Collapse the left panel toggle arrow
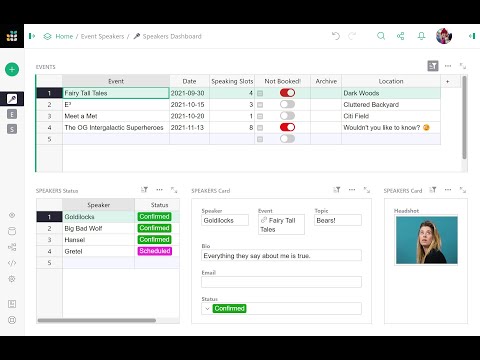This screenshot has height=360, width=480. click(x=32, y=36)
